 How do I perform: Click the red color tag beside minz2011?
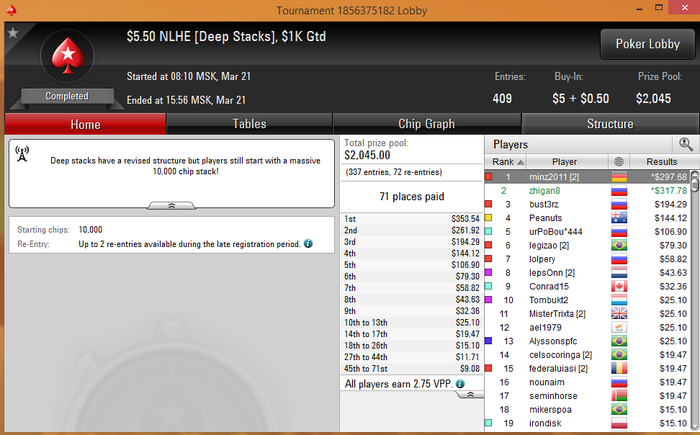[x=488, y=177]
